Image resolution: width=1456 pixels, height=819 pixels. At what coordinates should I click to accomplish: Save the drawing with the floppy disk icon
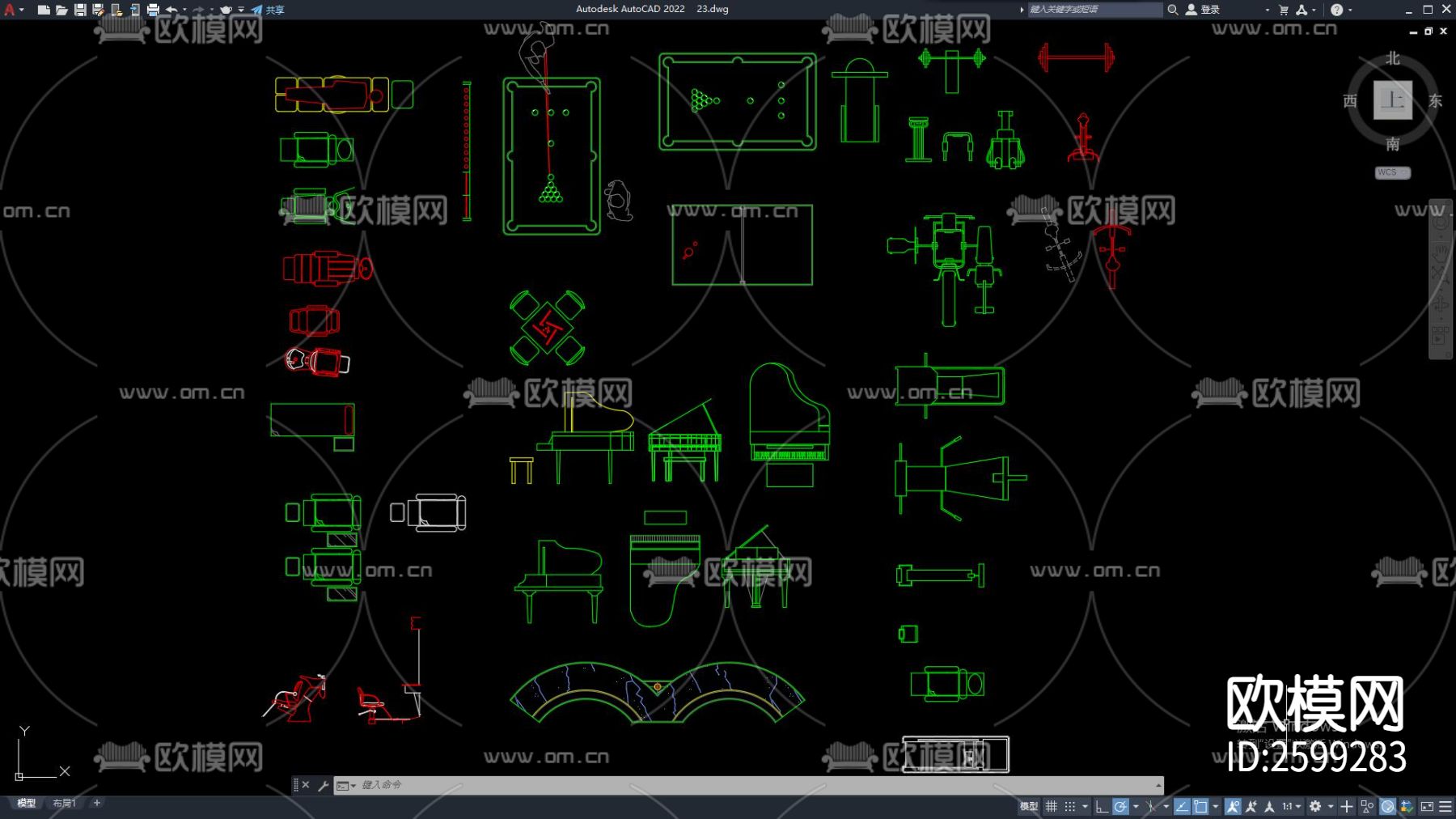[80, 10]
